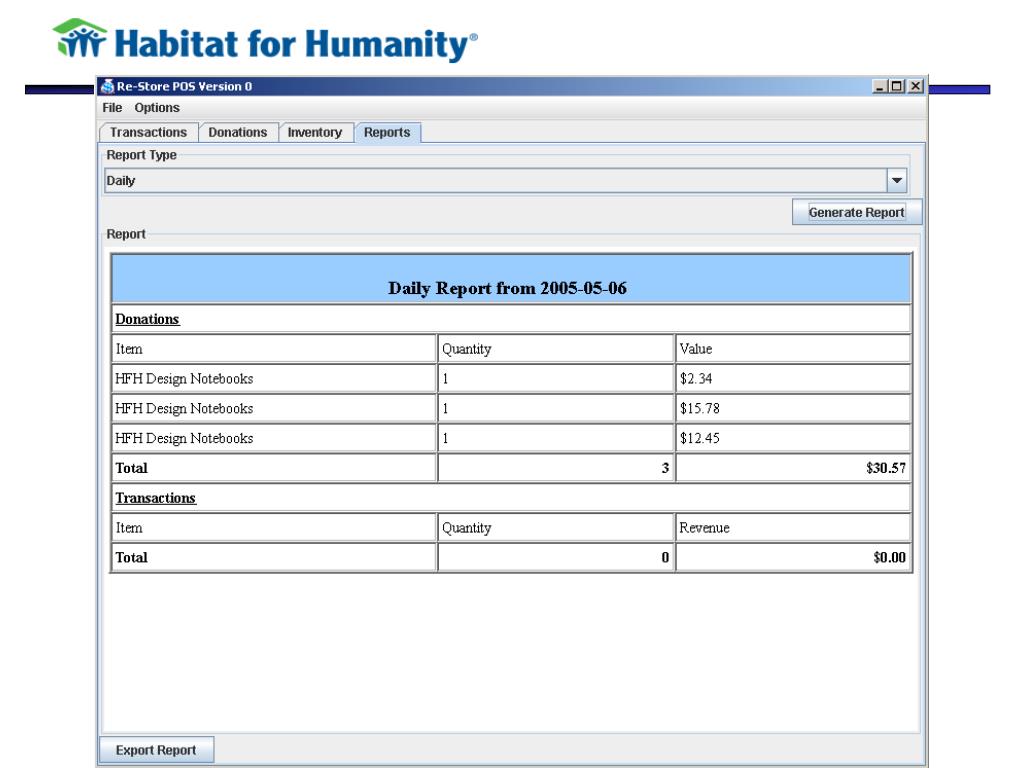
Task: Switch to the Transactions tab
Action: pos(148,133)
